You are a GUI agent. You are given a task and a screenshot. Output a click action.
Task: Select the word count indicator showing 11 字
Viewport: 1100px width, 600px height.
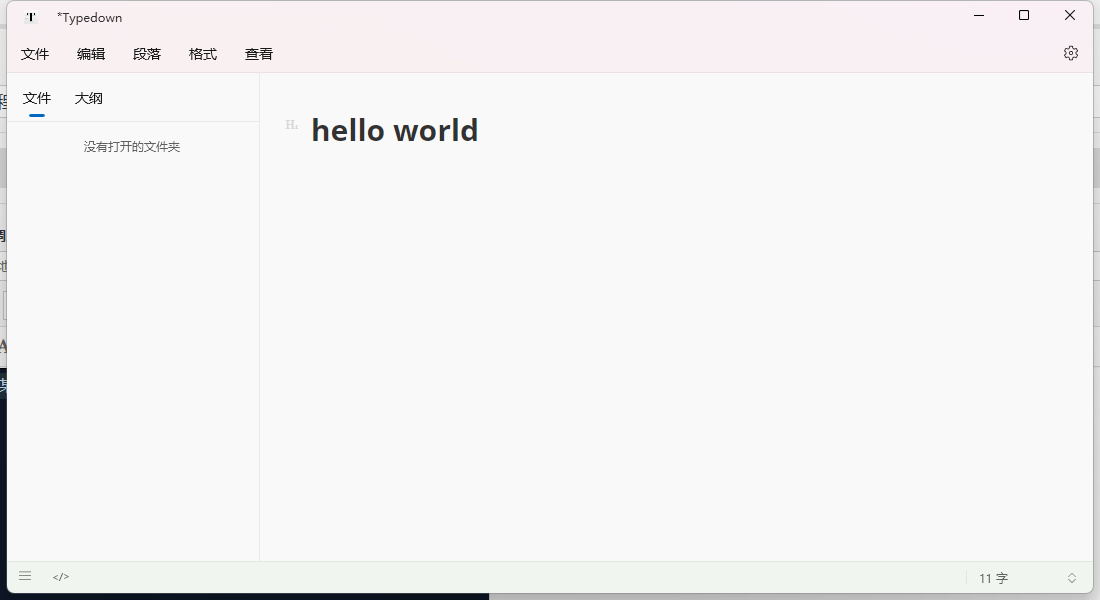tap(993, 578)
